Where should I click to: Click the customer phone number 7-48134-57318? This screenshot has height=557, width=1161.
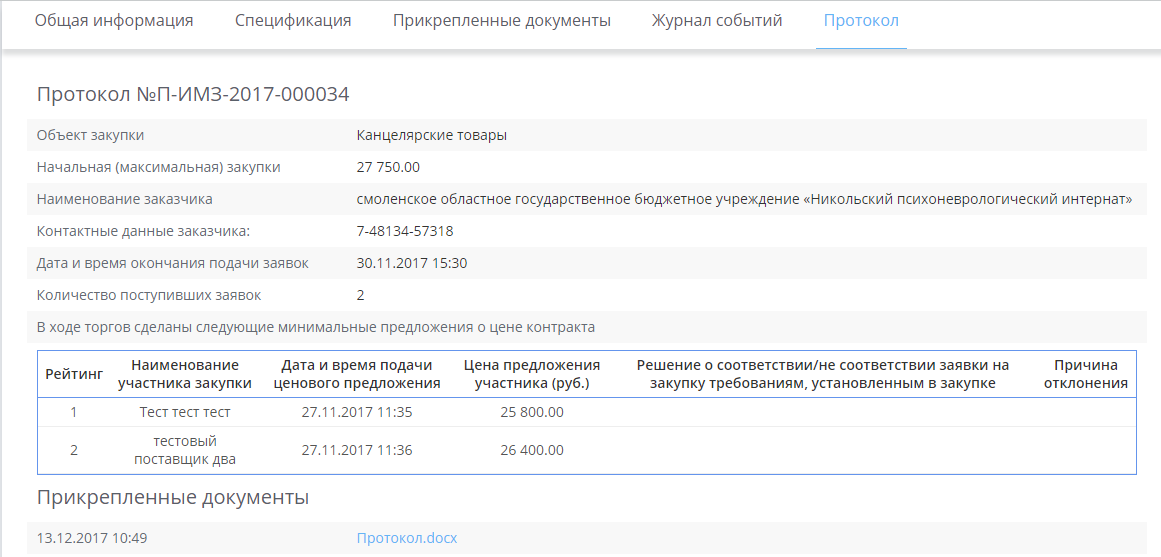(x=405, y=231)
